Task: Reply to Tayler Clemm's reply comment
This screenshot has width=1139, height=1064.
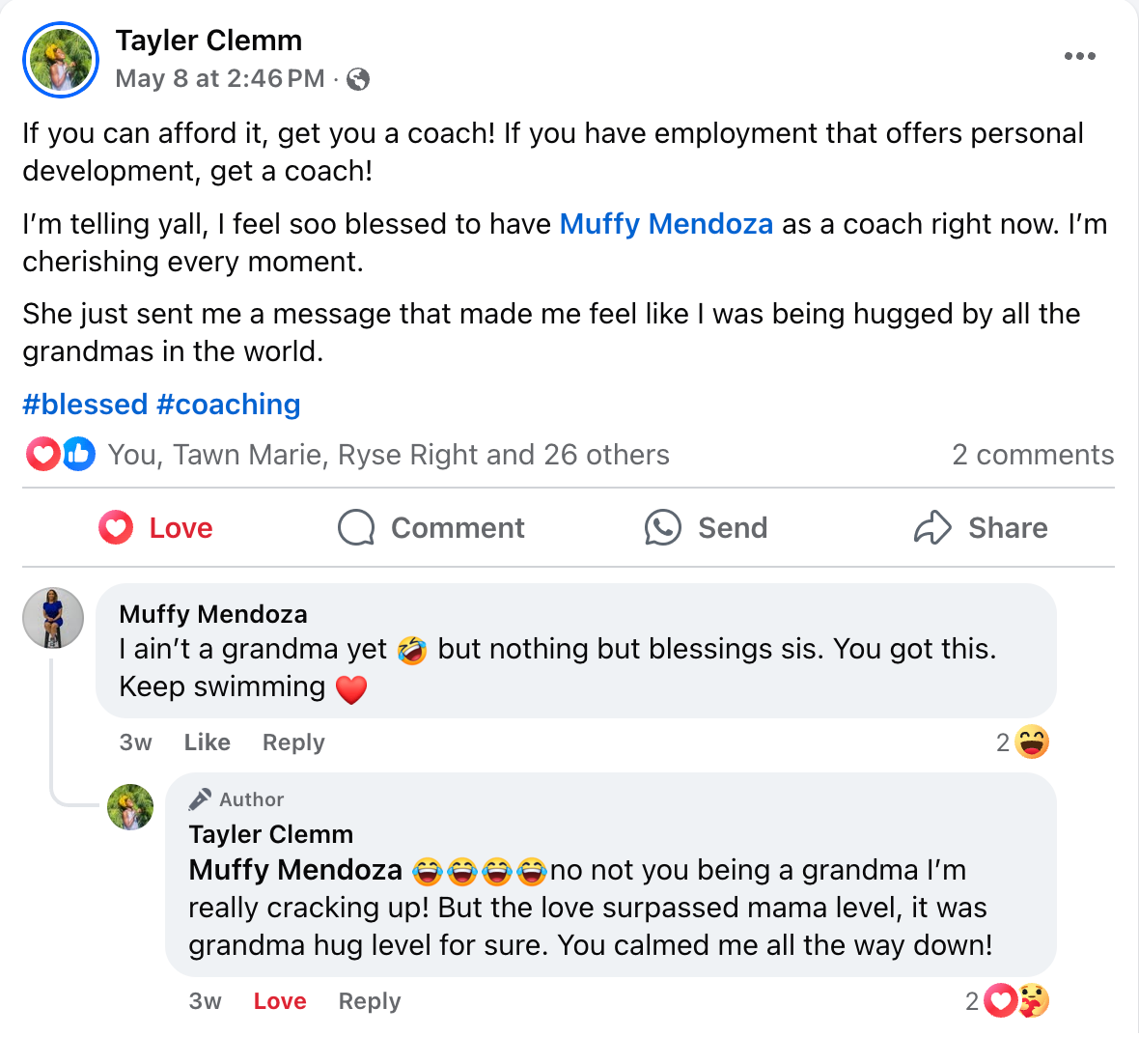Action: click(370, 1001)
